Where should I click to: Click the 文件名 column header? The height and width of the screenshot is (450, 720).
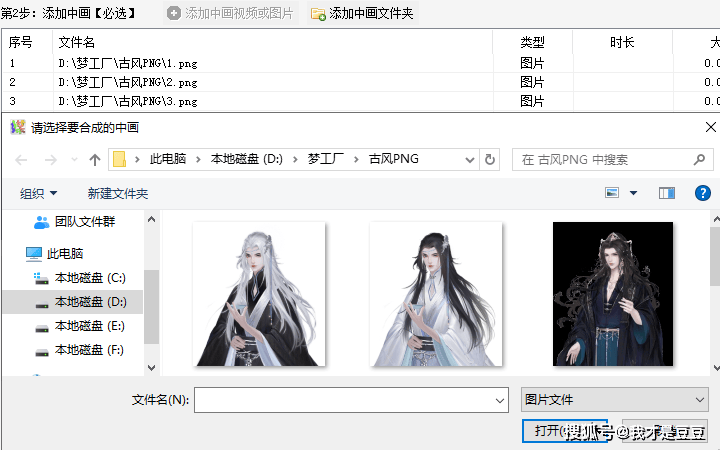click(x=273, y=42)
